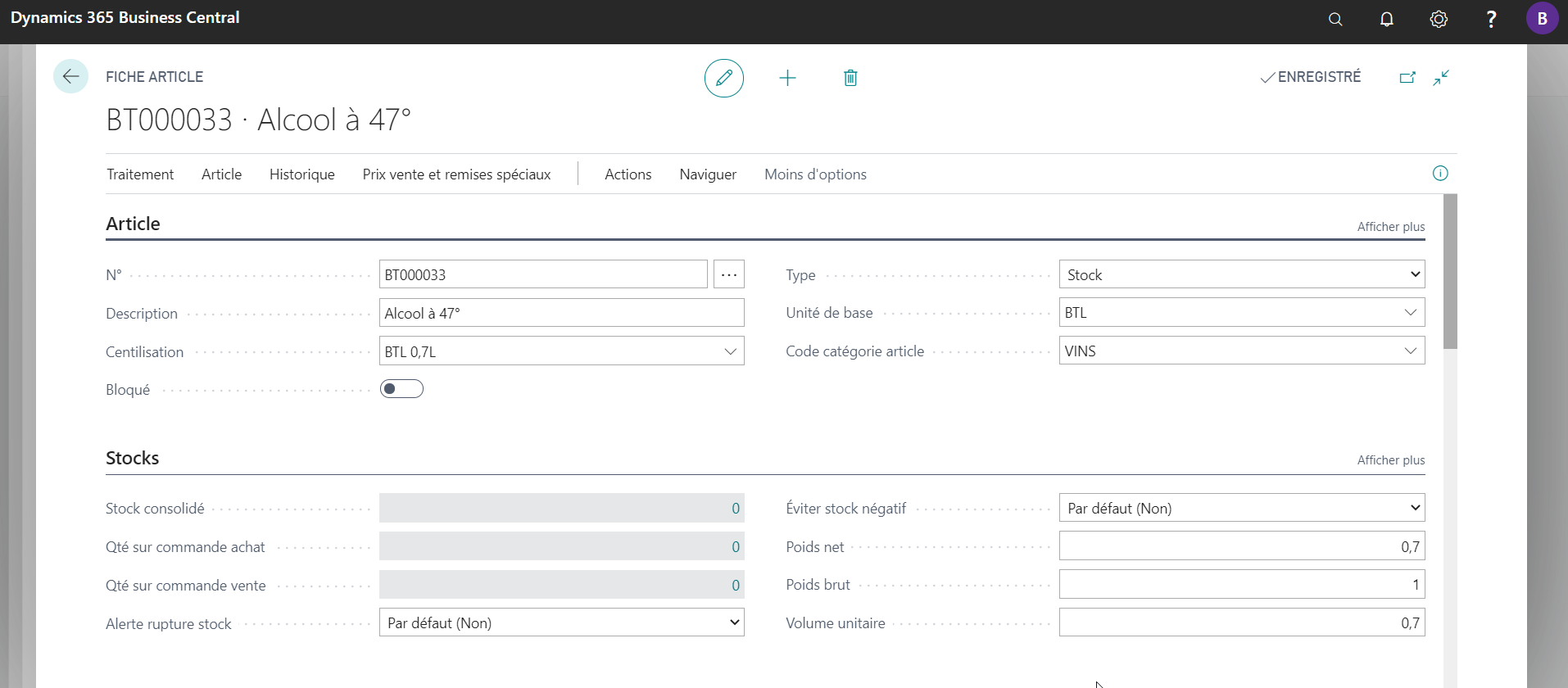Click the back arrow icon

click(70, 77)
